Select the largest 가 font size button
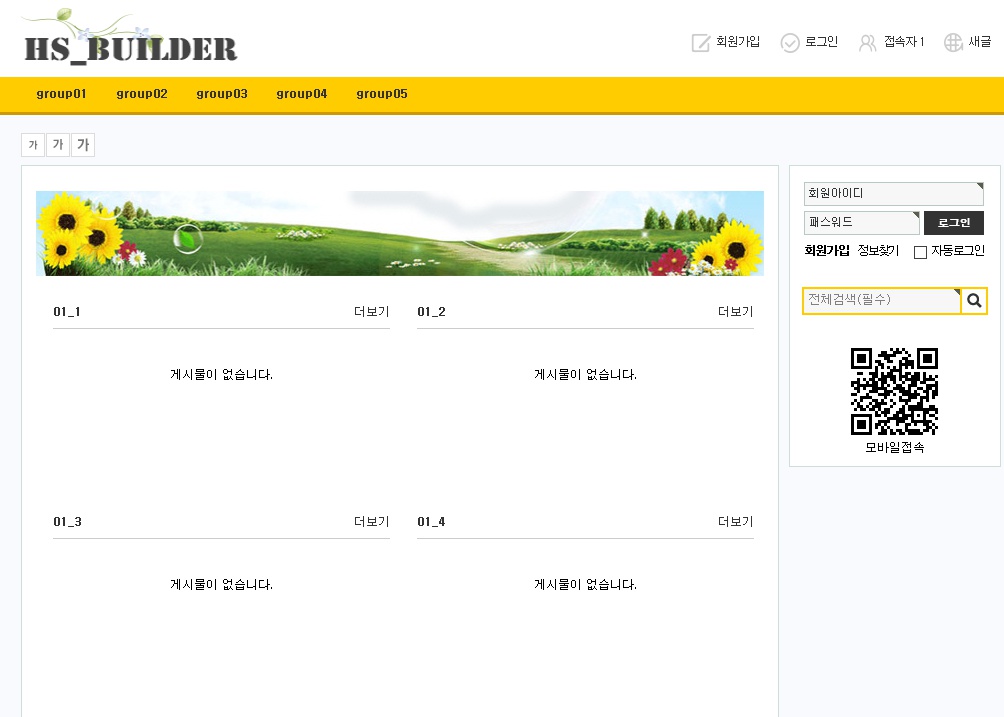Image resolution: width=1004 pixels, height=717 pixels. pyautogui.click(x=83, y=146)
